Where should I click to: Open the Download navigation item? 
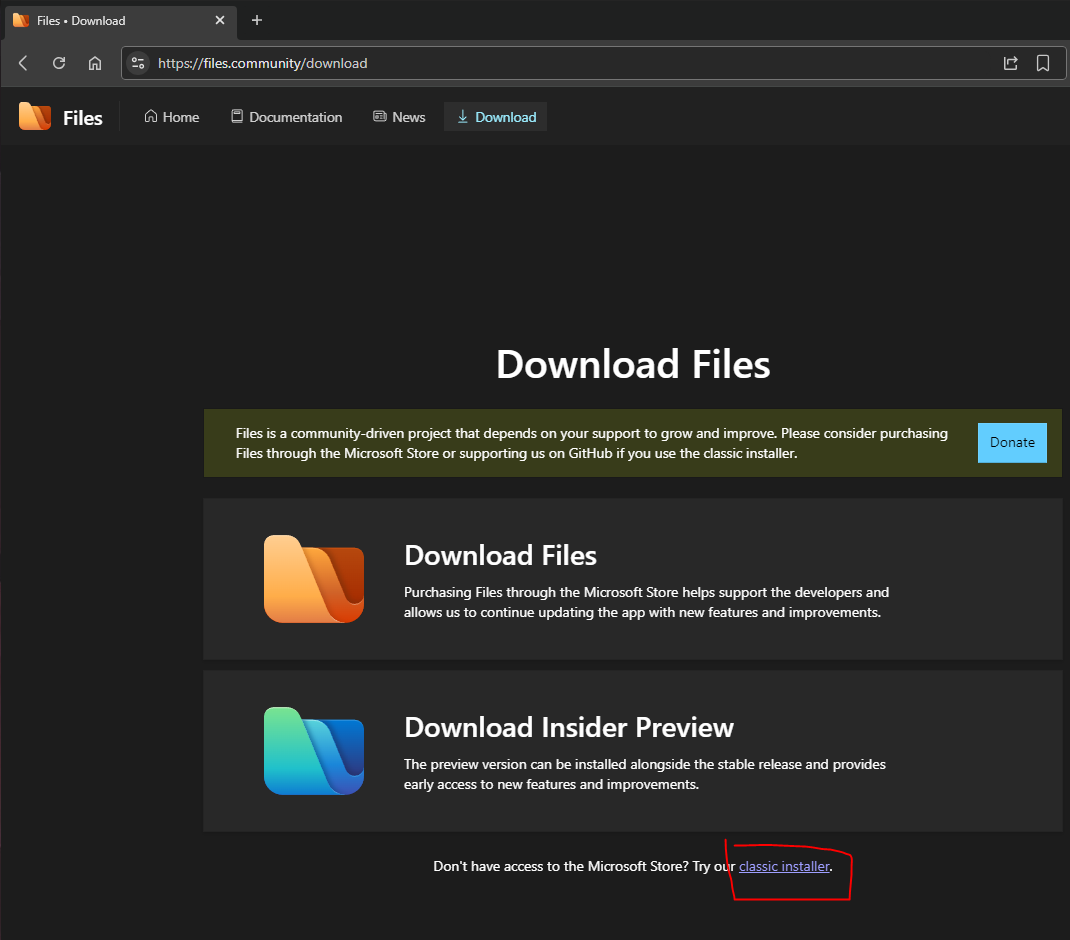click(495, 117)
